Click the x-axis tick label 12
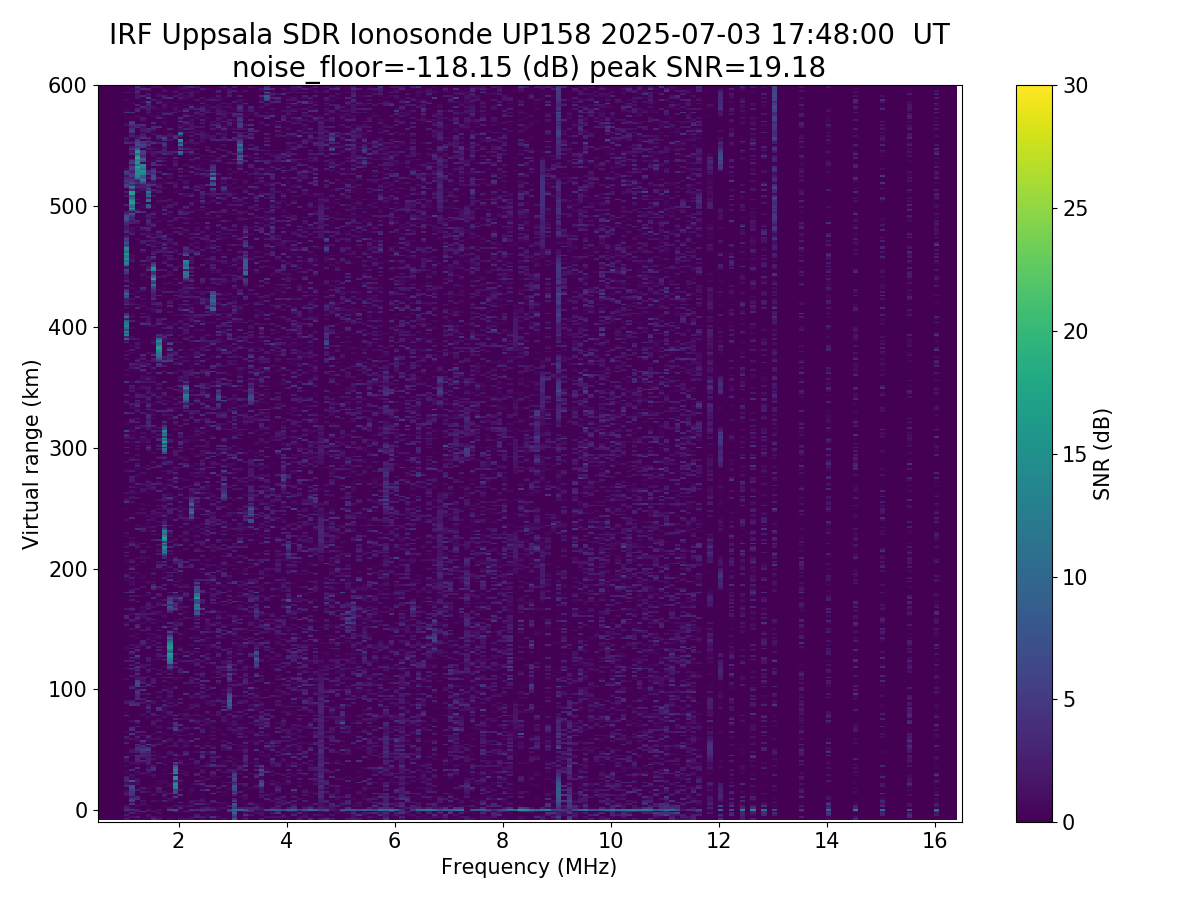 point(718,840)
